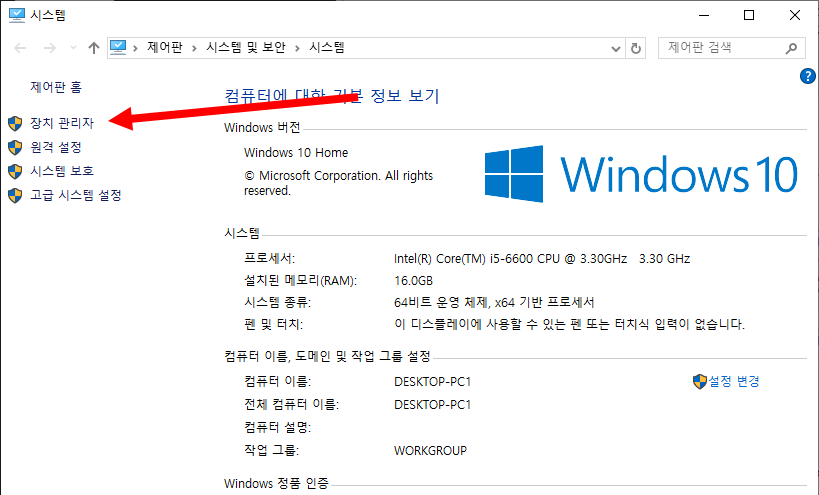Click the Windows 10 logo image
819x495 pixels.
click(641, 174)
